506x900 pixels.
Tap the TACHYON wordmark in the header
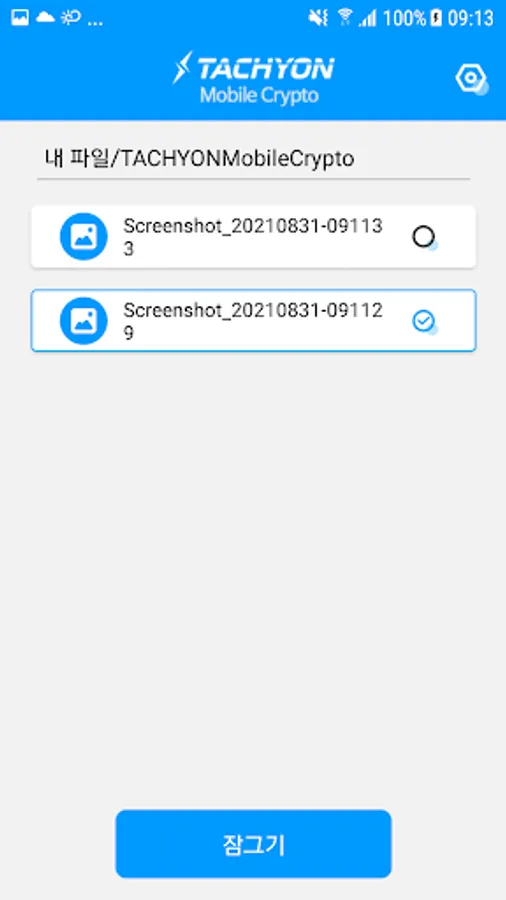tap(253, 68)
